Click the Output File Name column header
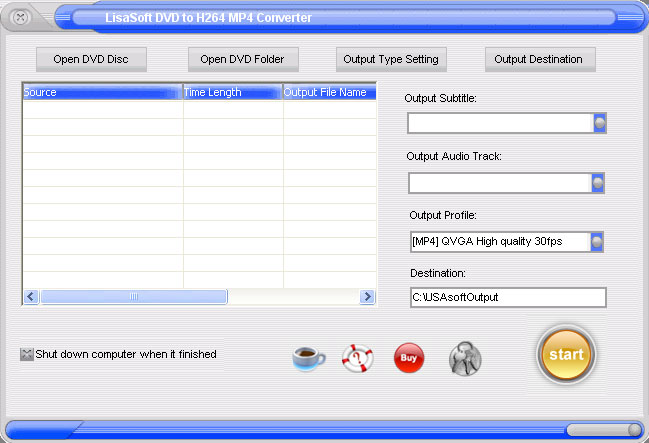 point(329,92)
